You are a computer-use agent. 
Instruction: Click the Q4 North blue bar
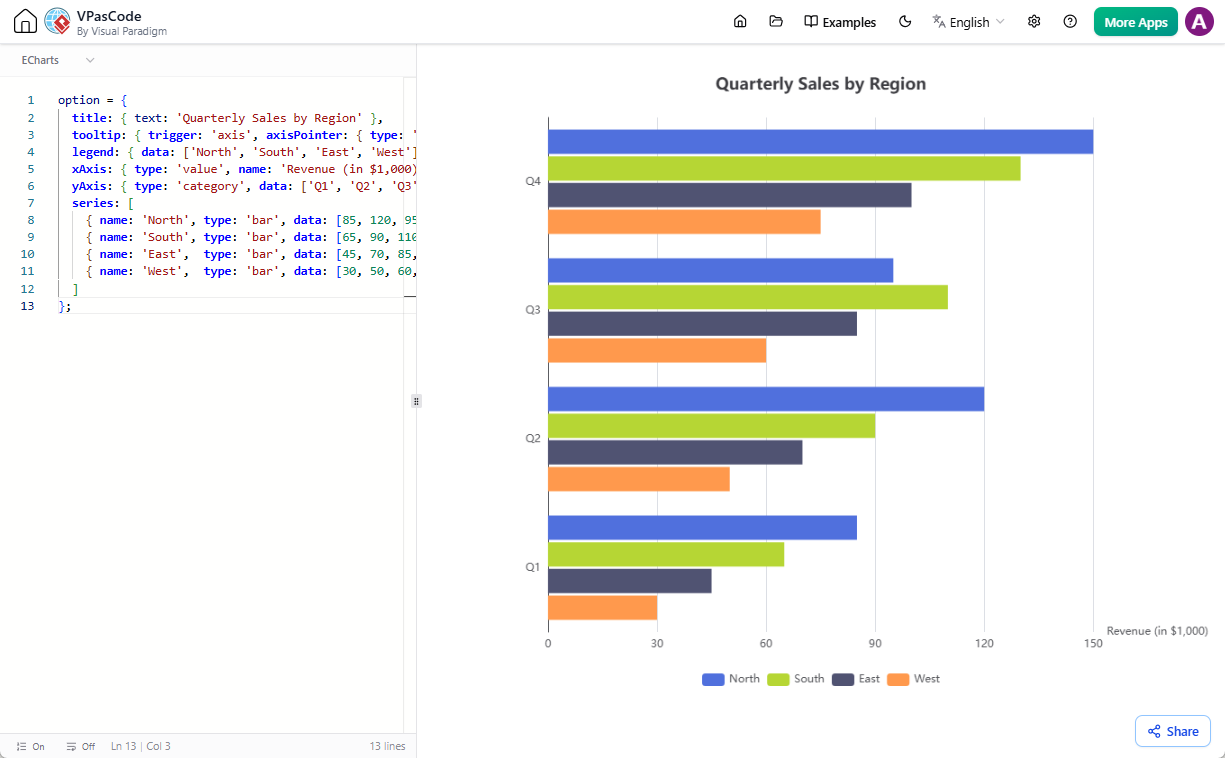(x=820, y=142)
